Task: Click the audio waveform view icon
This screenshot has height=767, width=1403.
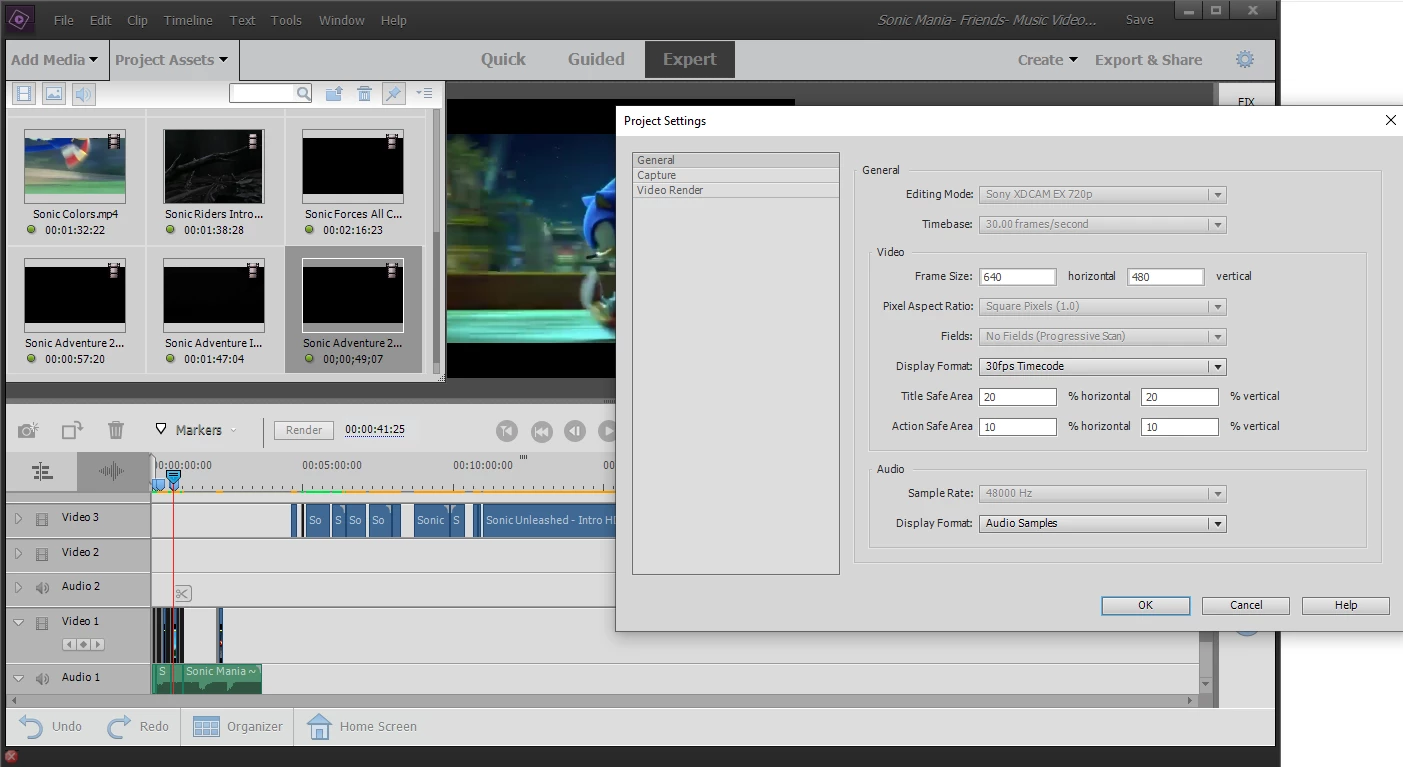Action: (113, 471)
